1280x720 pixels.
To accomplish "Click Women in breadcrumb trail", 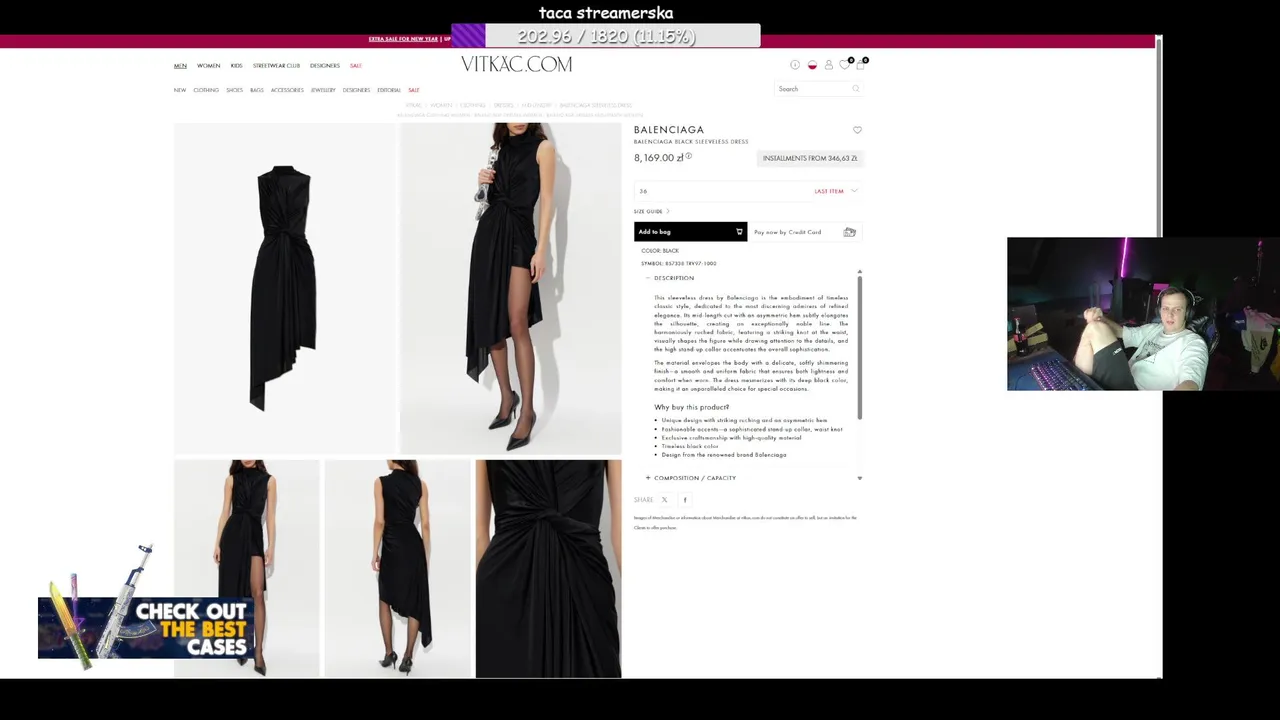I will [441, 105].
